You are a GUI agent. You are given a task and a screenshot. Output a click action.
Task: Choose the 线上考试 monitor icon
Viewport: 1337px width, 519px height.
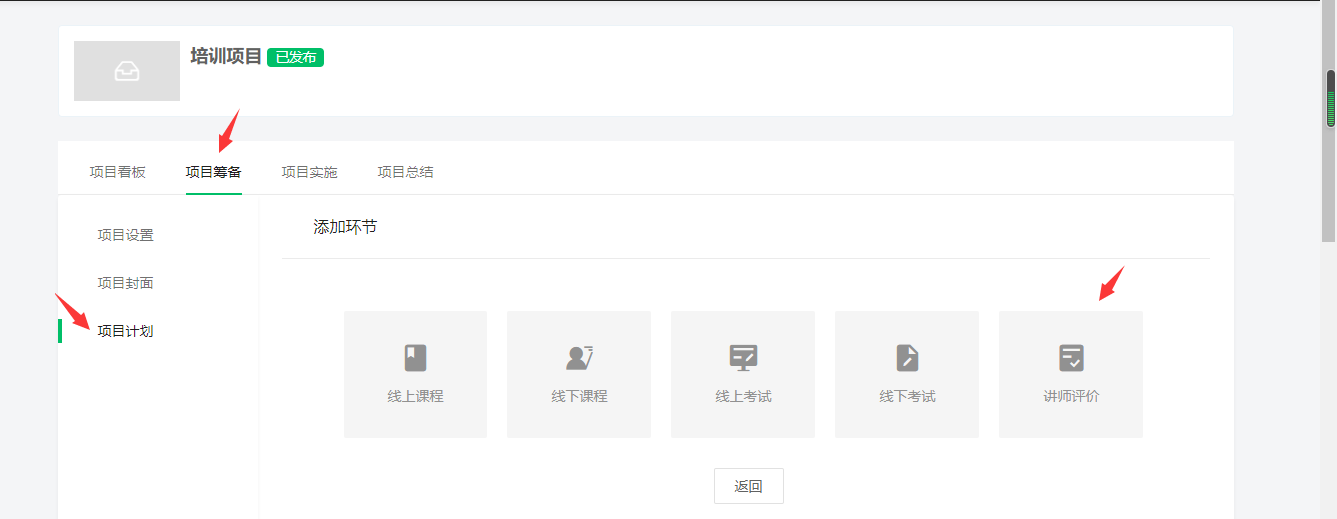(x=743, y=358)
